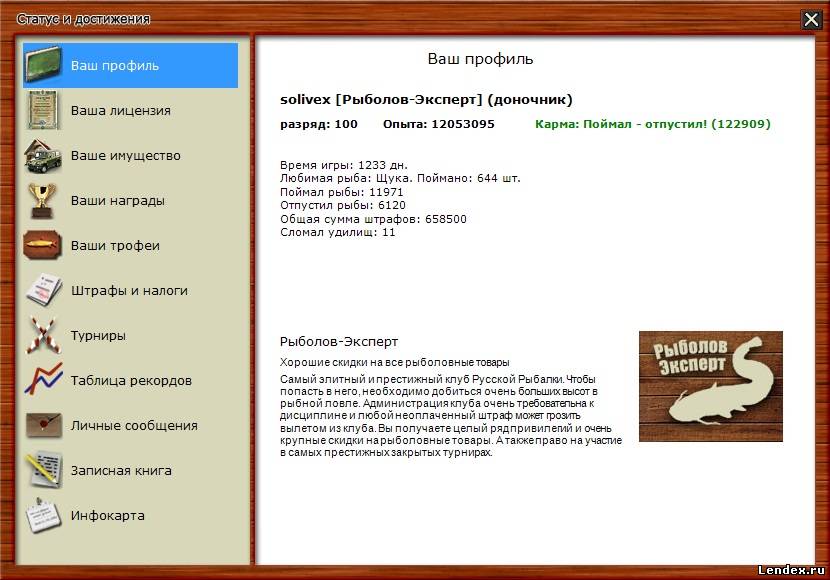The height and width of the screenshot is (580, 830).
Task: Click the sealed envelope messages icon
Action: (x=43, y=426)
